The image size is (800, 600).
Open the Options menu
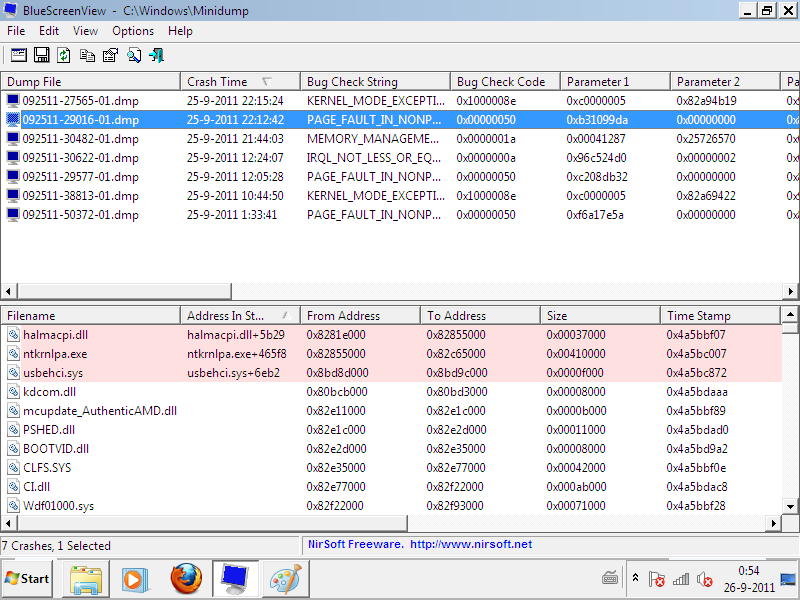coord(133,31)
